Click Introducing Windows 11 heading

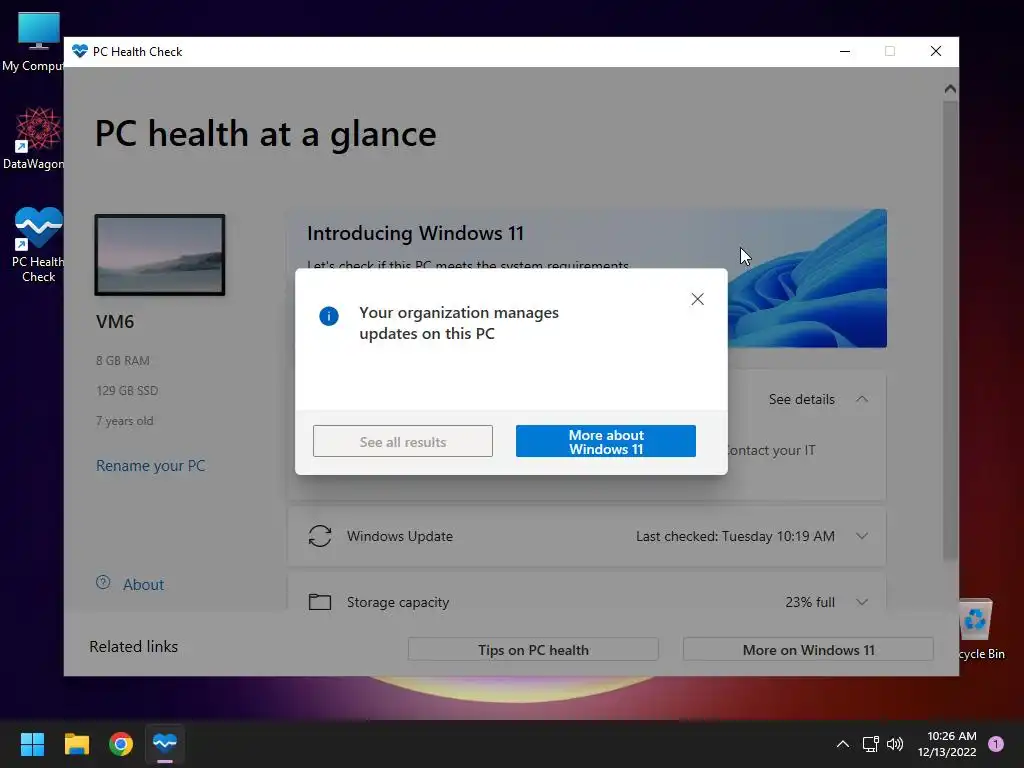click(x=415, y=233)
